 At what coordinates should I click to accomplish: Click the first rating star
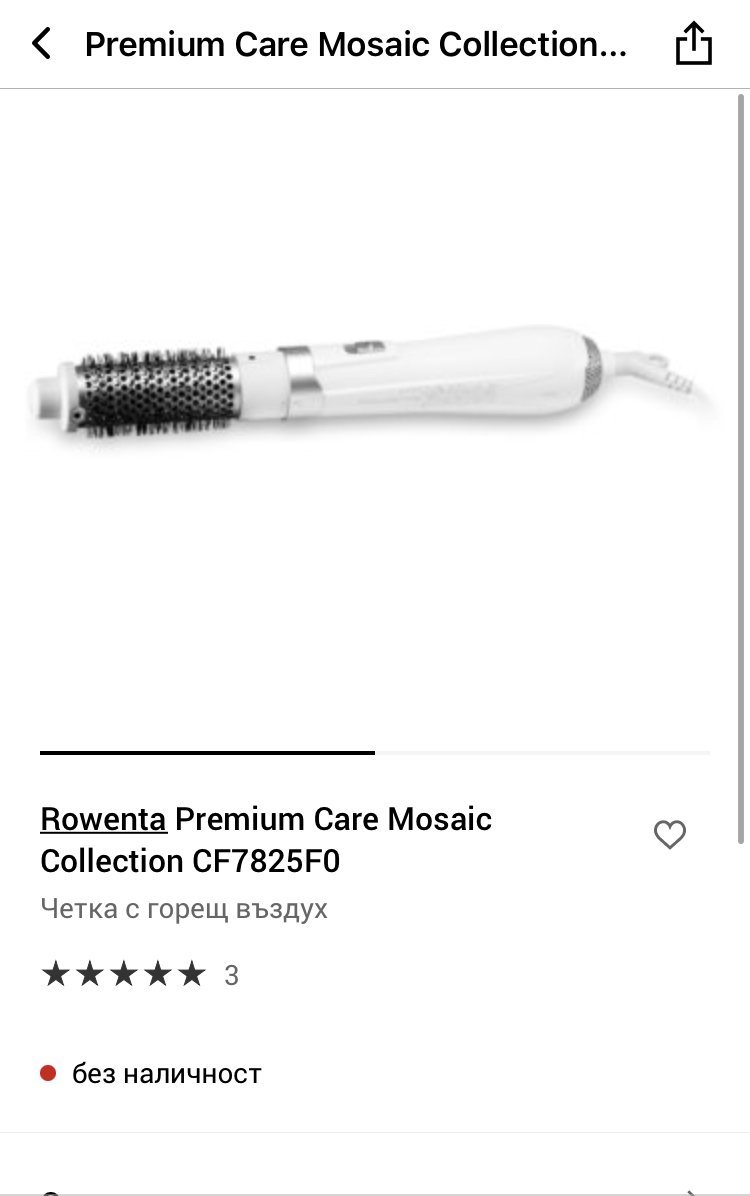(x=56, y=974)
